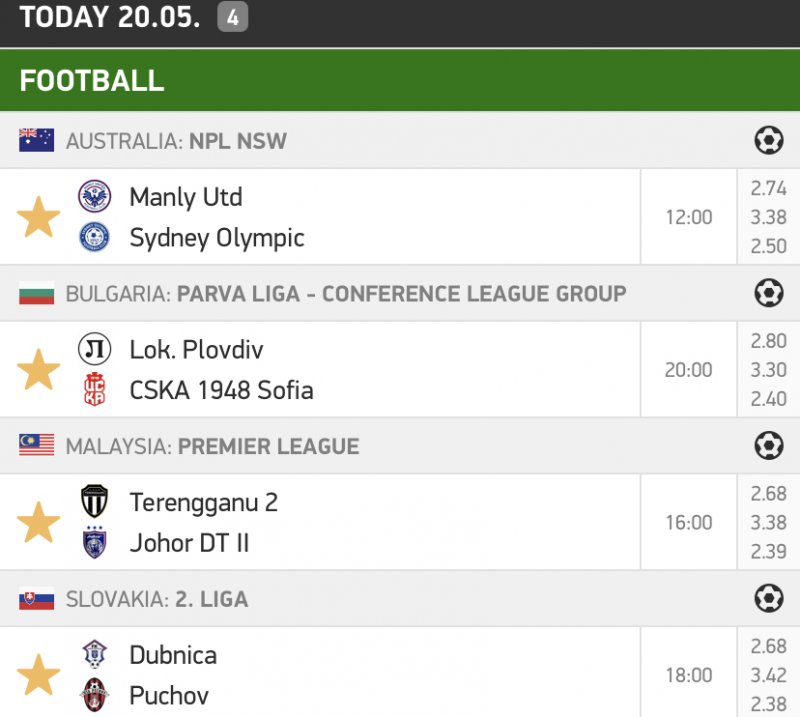Click the Australia flag icon
800x717 pixels.
[36, 141]
